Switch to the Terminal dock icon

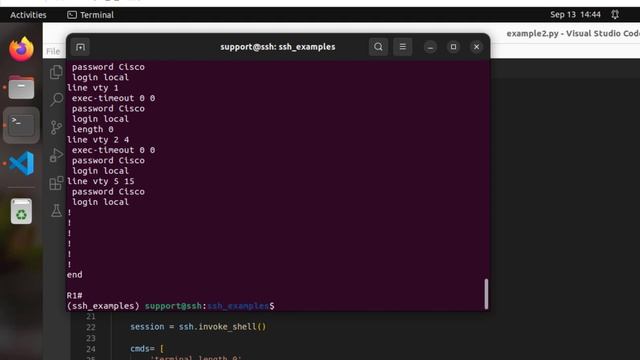pyautogui.click(x=21, y=125)
